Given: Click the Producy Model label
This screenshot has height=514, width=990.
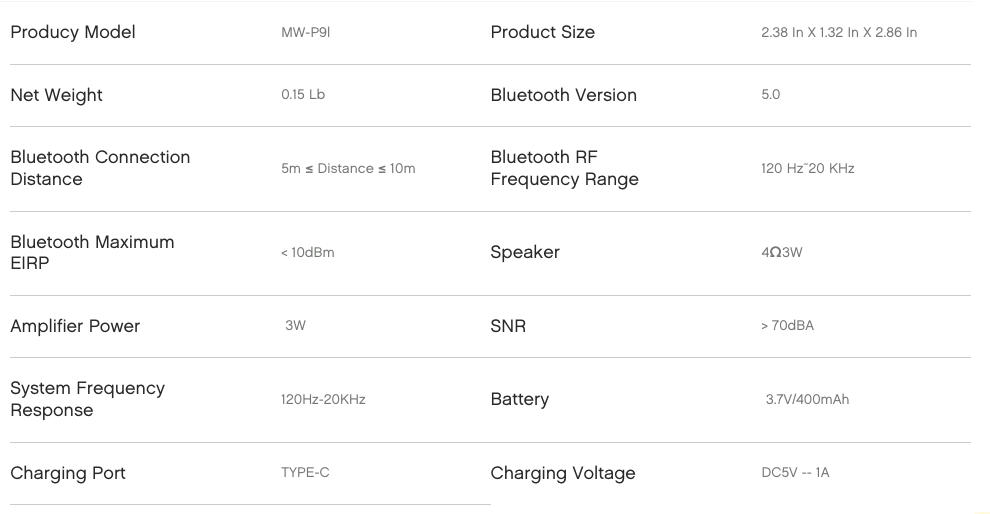Looking at the screenshot, I should (73, 32).
